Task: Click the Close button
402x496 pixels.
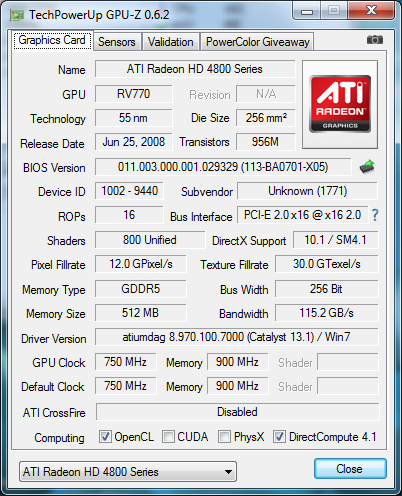Action: point(350,469)
